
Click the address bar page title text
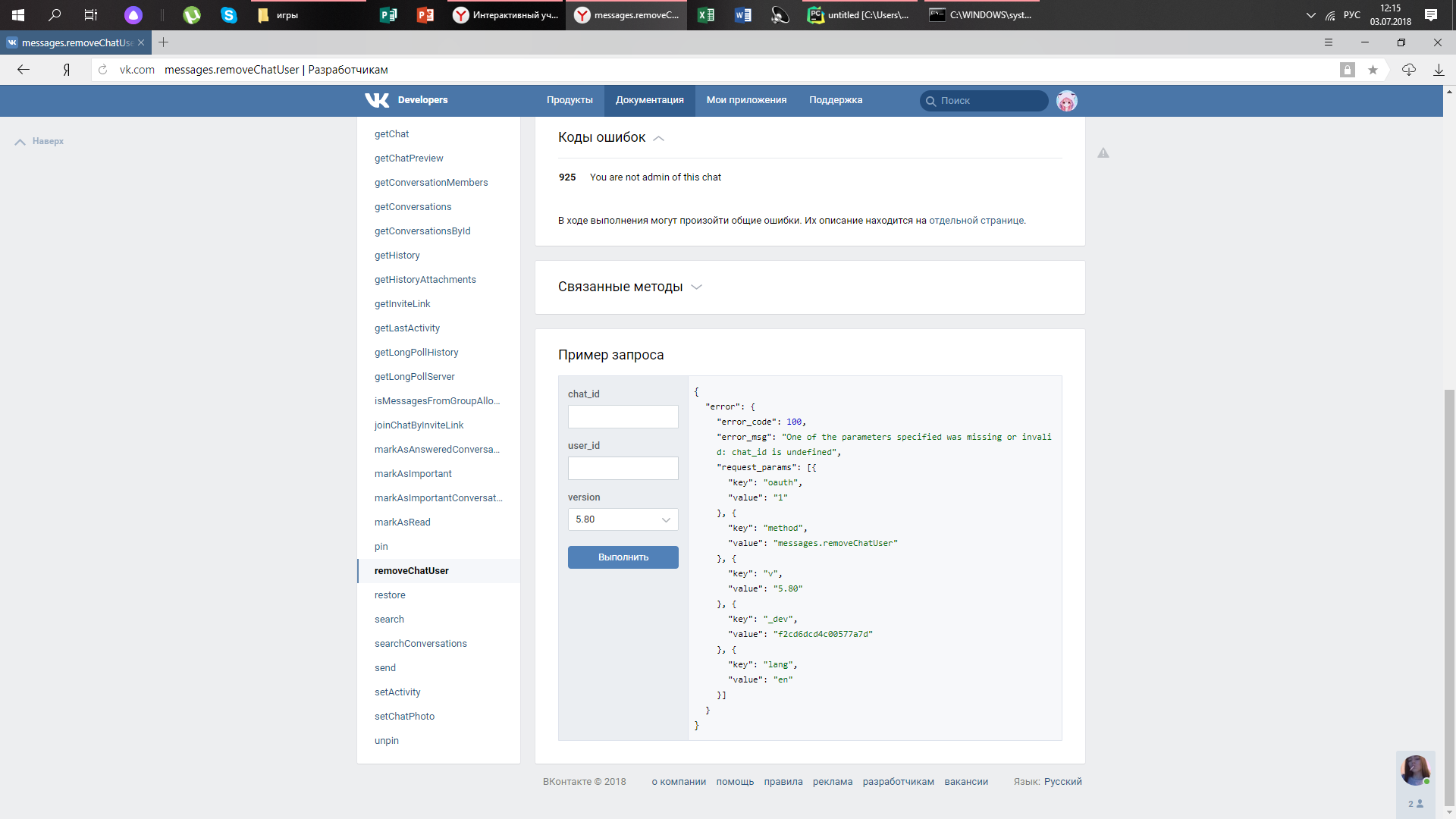click(276, 70)
